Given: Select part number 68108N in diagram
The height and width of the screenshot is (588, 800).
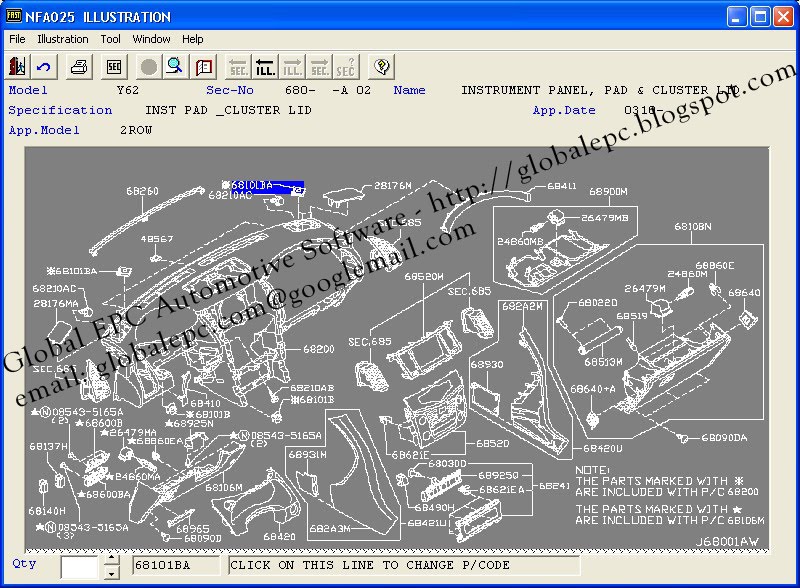Looking at the screenshot, I should (693, 227).
